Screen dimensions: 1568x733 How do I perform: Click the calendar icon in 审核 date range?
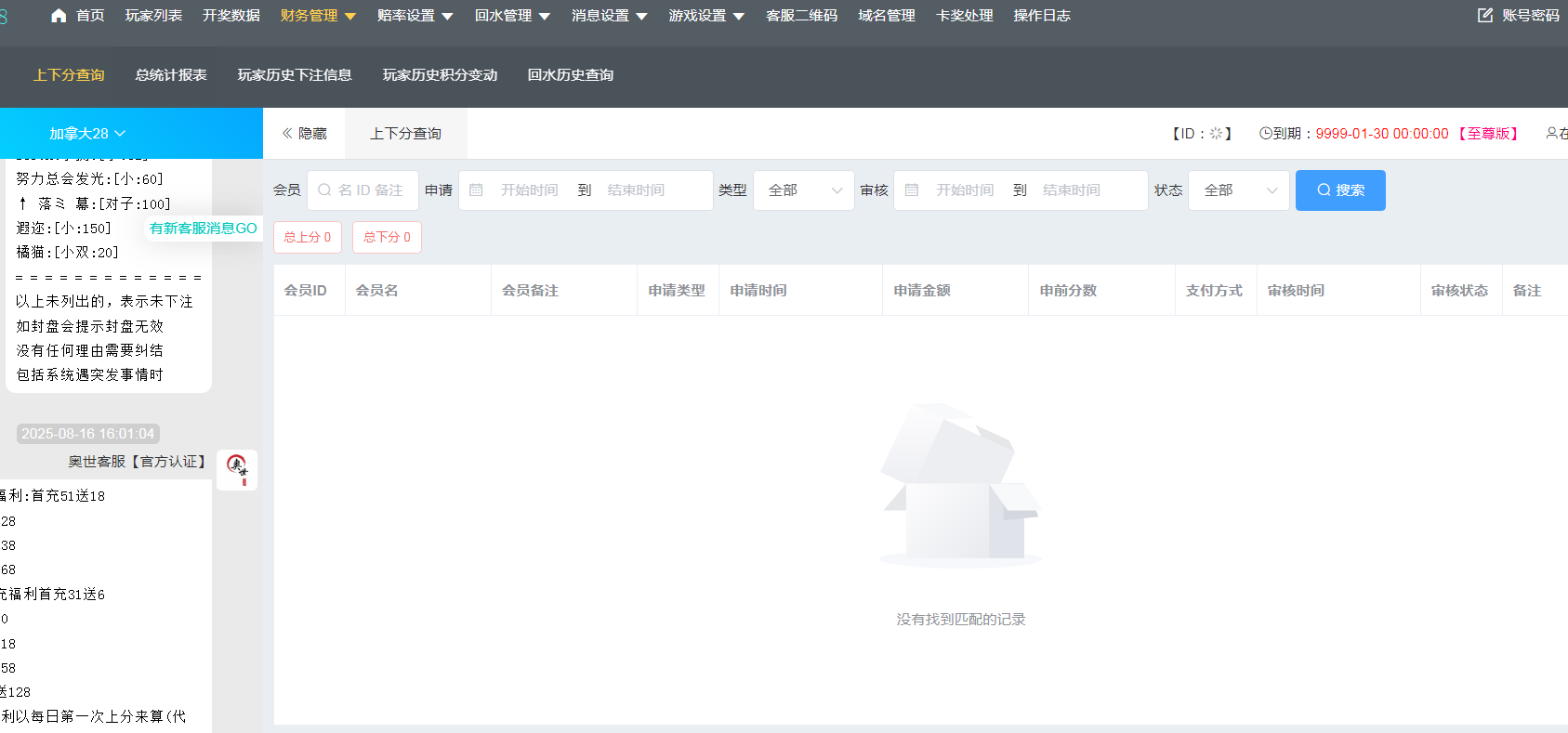coord(912,190)
